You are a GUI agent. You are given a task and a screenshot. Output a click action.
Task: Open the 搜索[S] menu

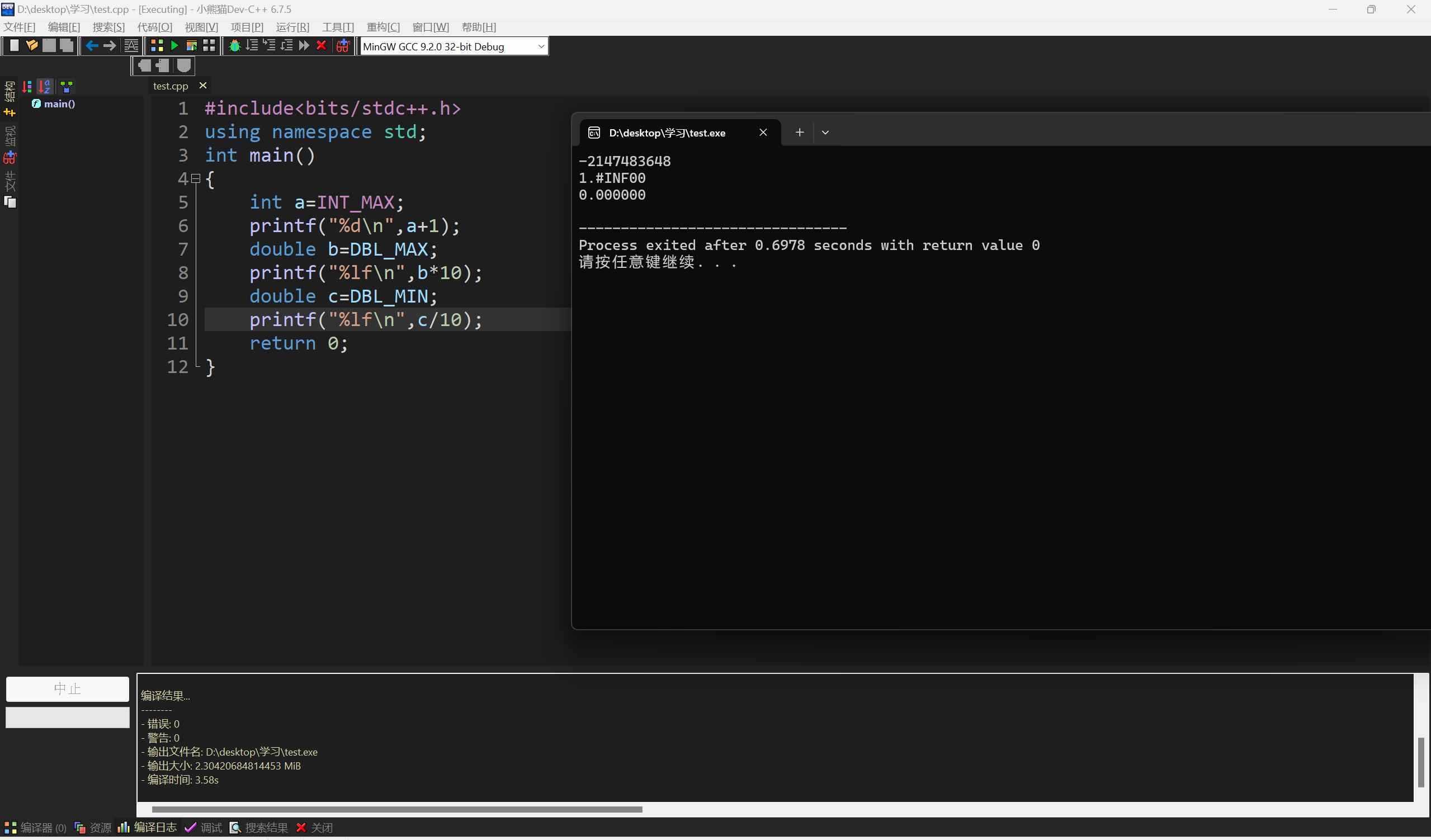pyautogui.click(x=108, y=27)
